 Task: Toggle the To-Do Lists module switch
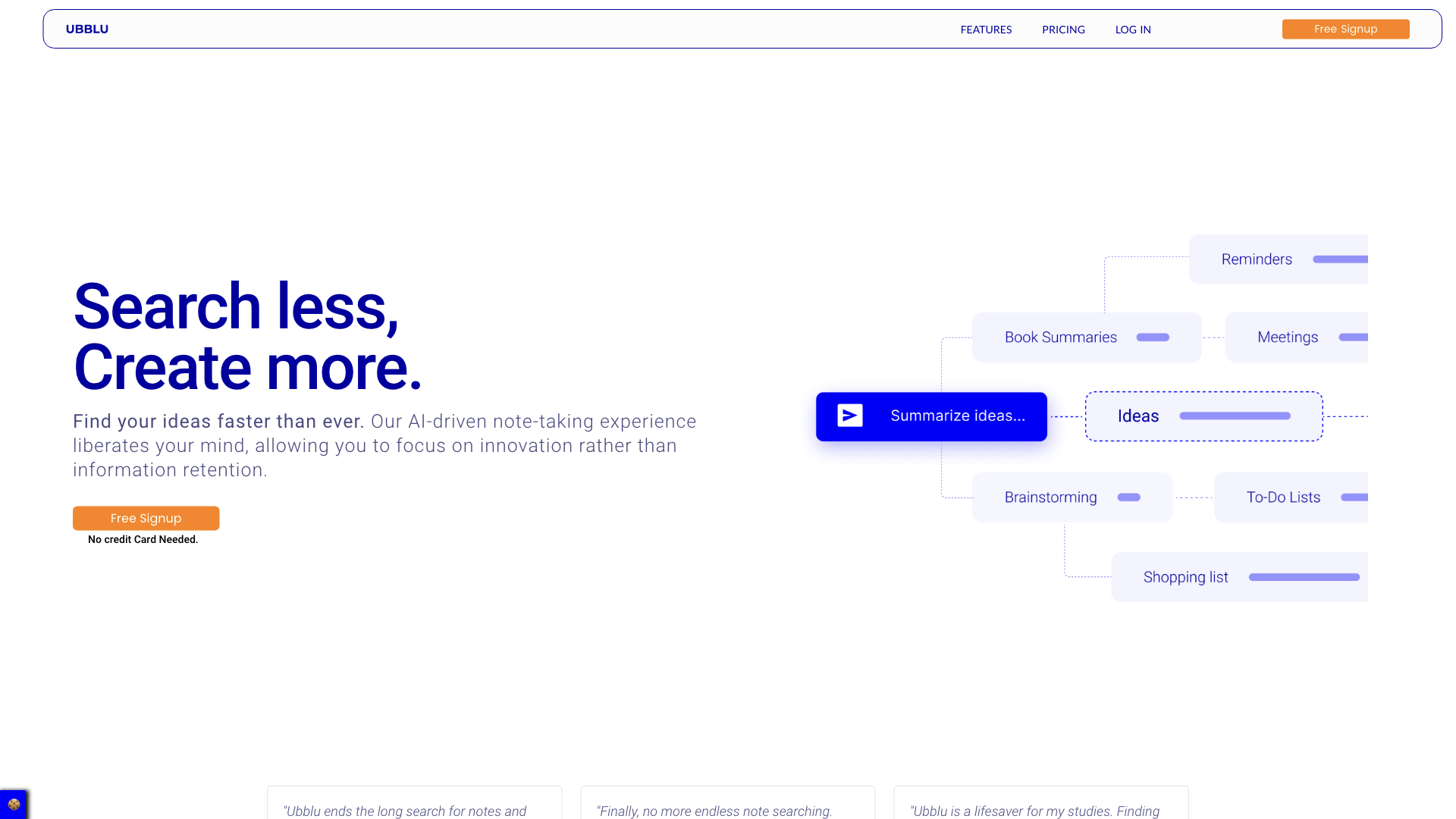pyautogui.click(x=1355, y=497)
